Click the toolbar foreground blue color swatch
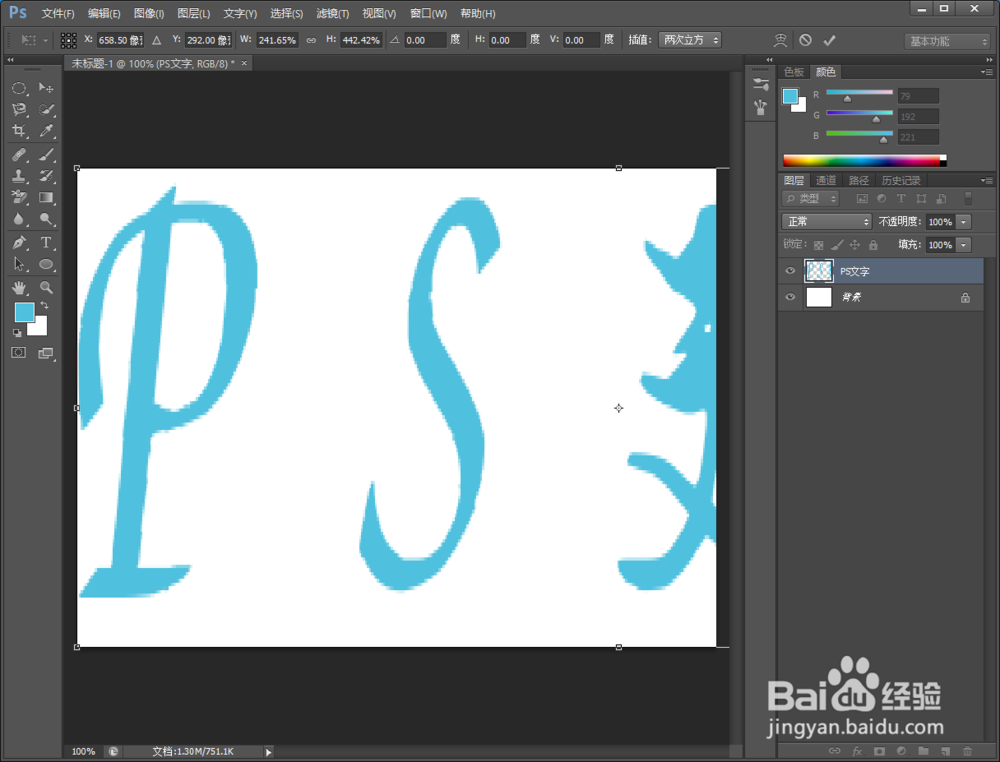 pos(24,312)
